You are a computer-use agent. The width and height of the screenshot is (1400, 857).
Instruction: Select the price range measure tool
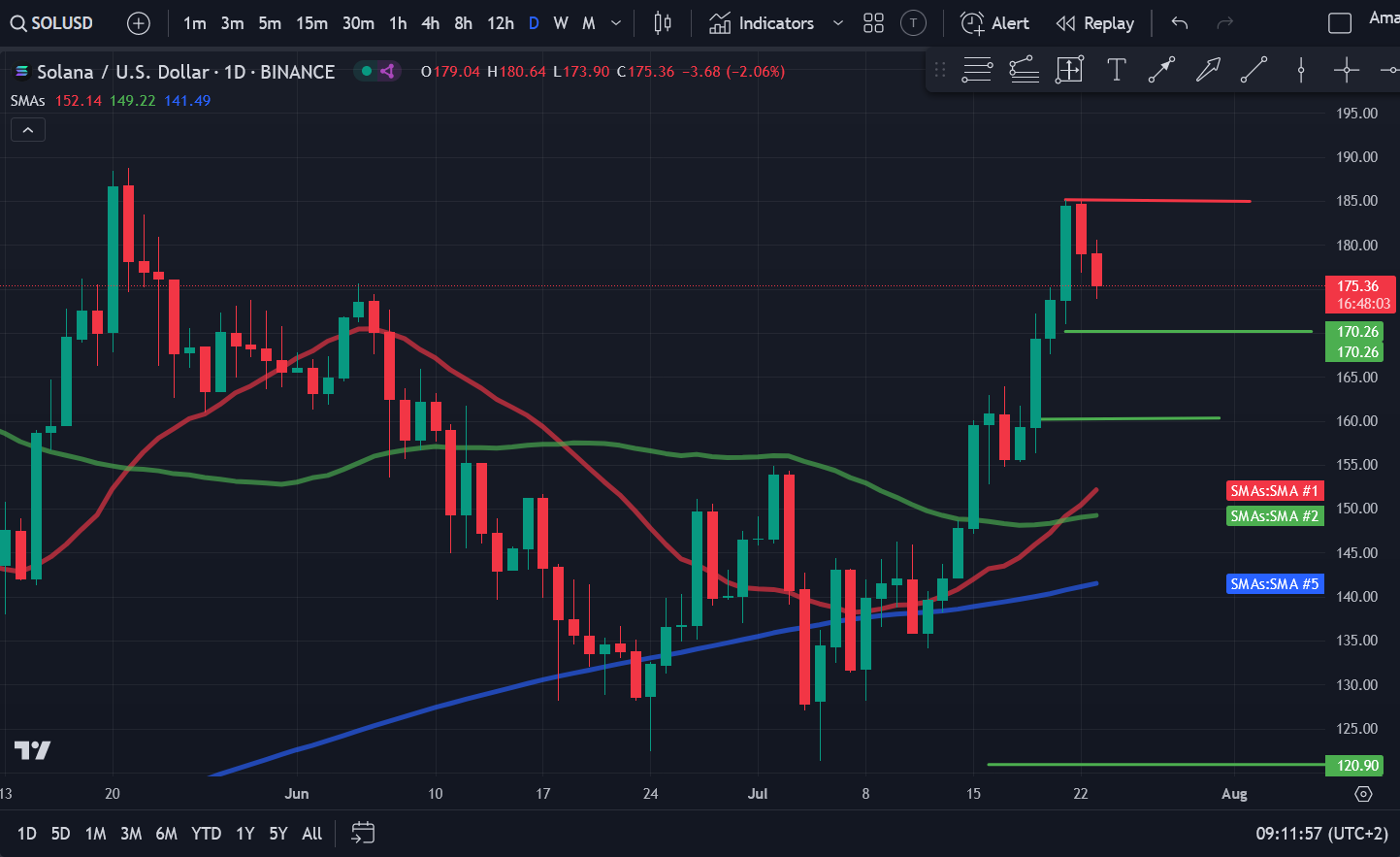[1069, 70]
